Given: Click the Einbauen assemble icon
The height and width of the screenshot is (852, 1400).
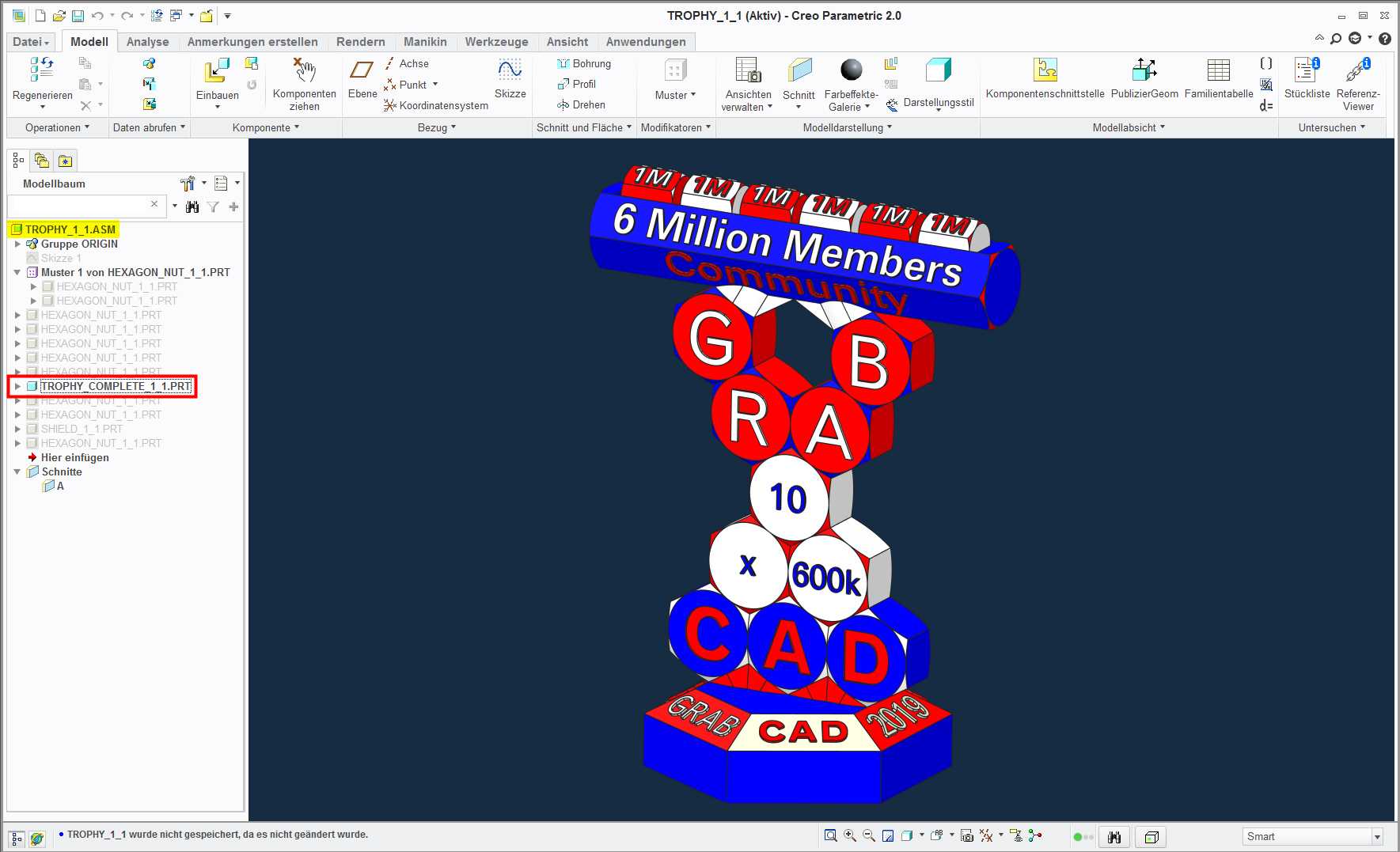Looking at the screenshot, I should pos(217,70).
